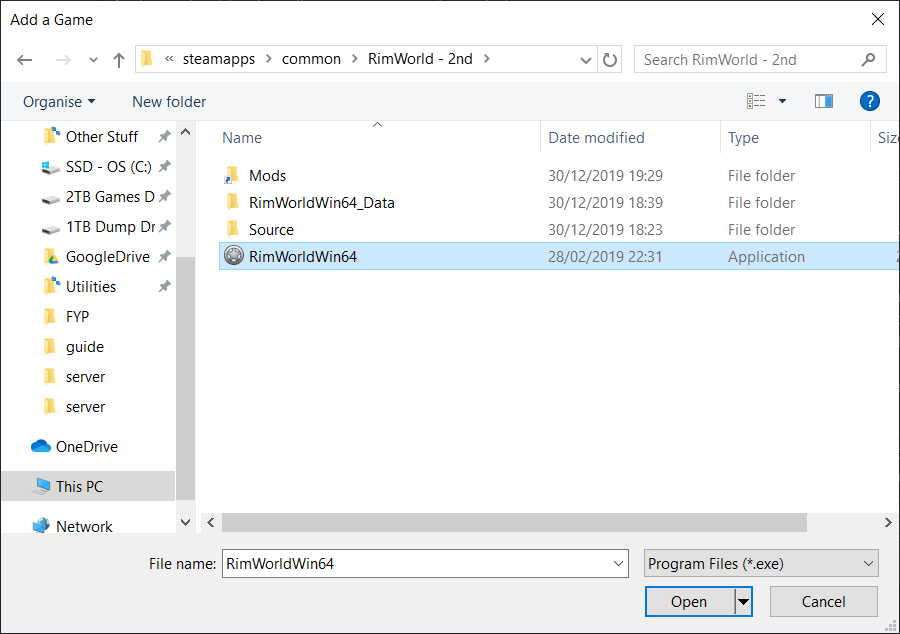Open the Program Files (*.exe) filter dropdown
Image resolution: width=900 pixels, height=634 pixels.
(x=761, y=564)
